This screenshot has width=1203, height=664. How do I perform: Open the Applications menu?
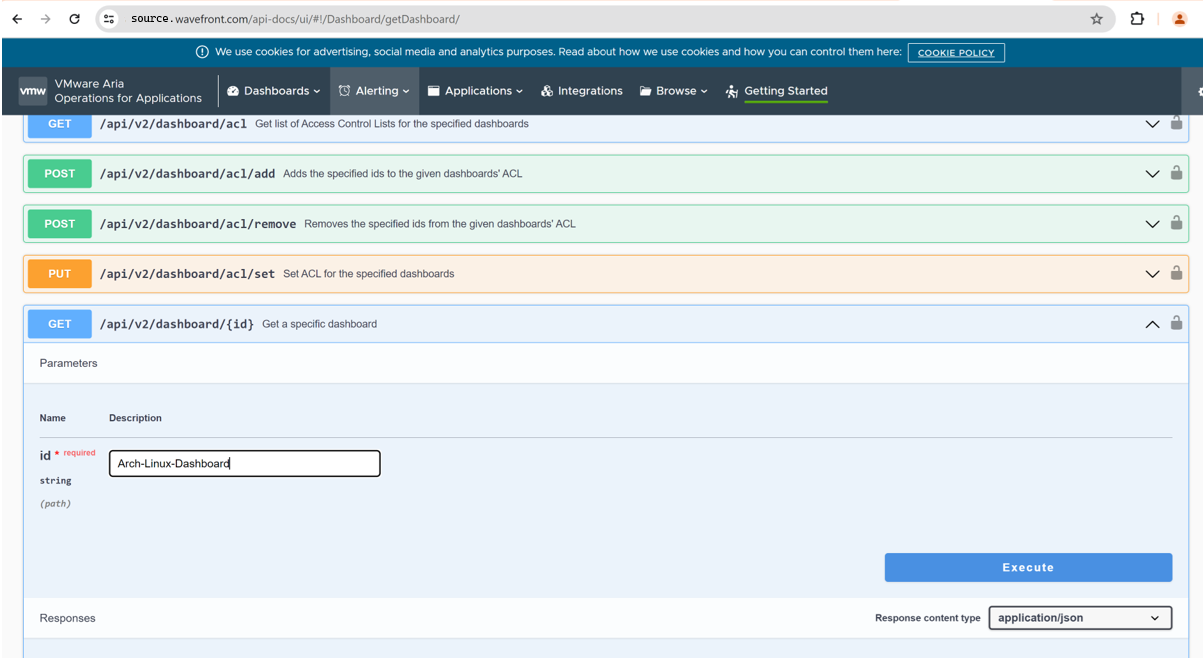coord(476,91)
